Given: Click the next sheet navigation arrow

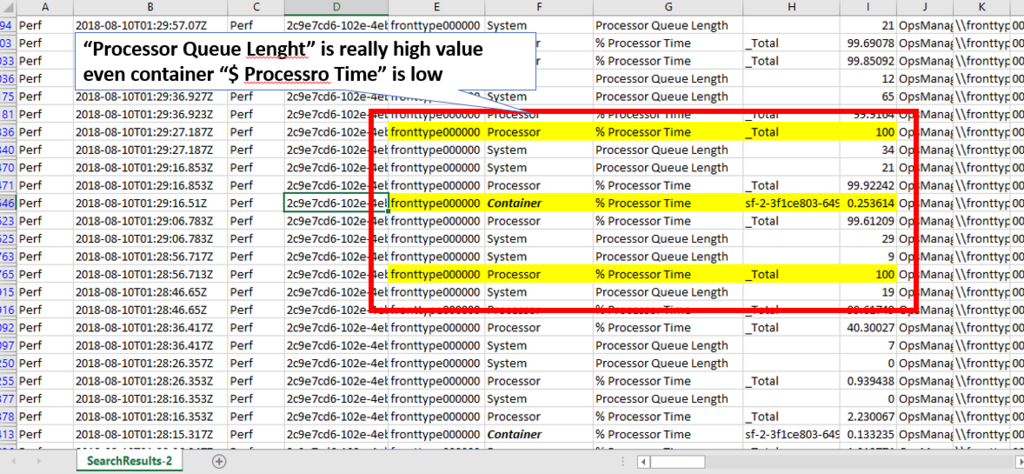Looking at the screenshot, I should click(x=38, y=461).
